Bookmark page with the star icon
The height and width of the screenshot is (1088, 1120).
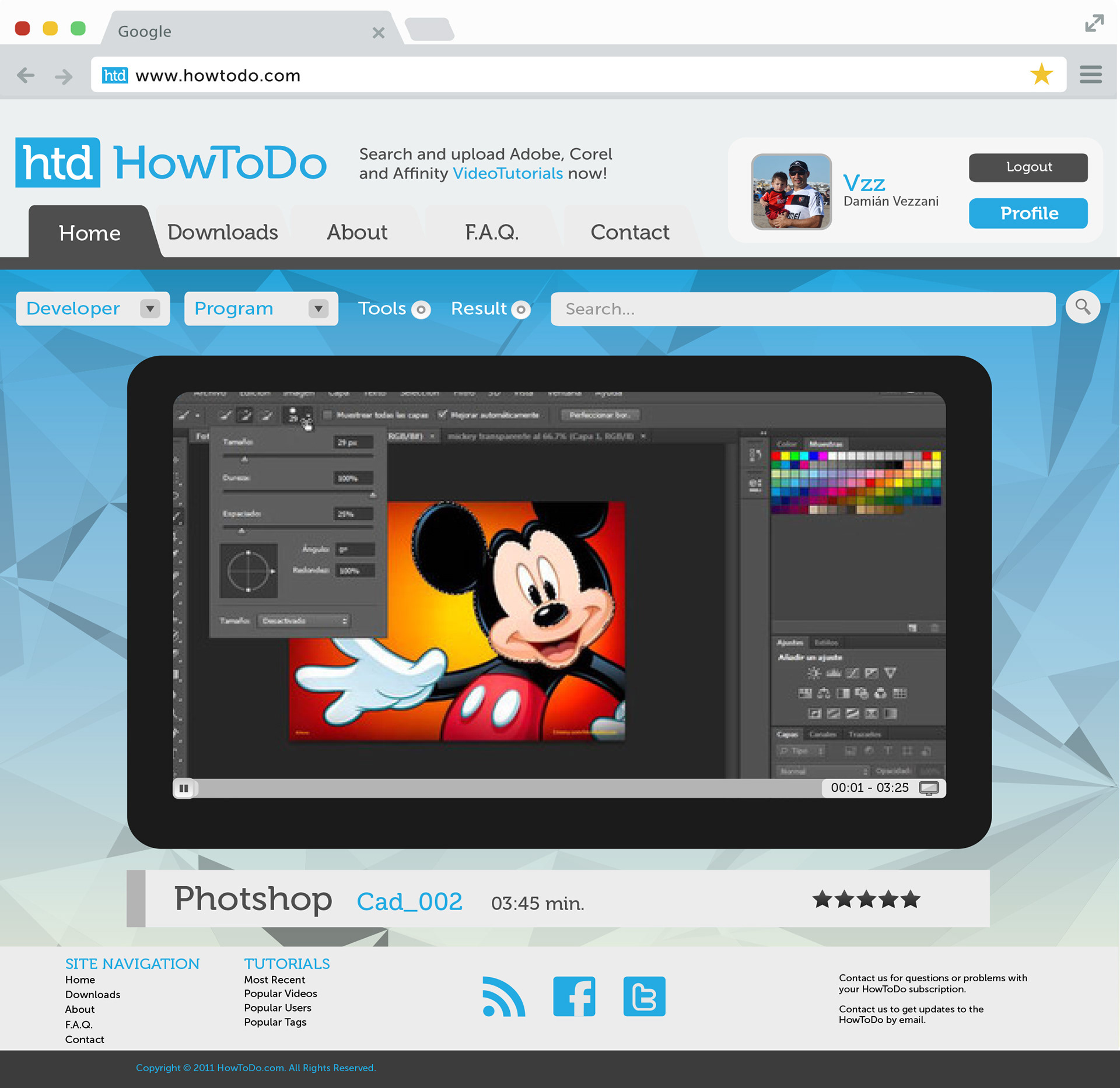[x=1041, y=74]
